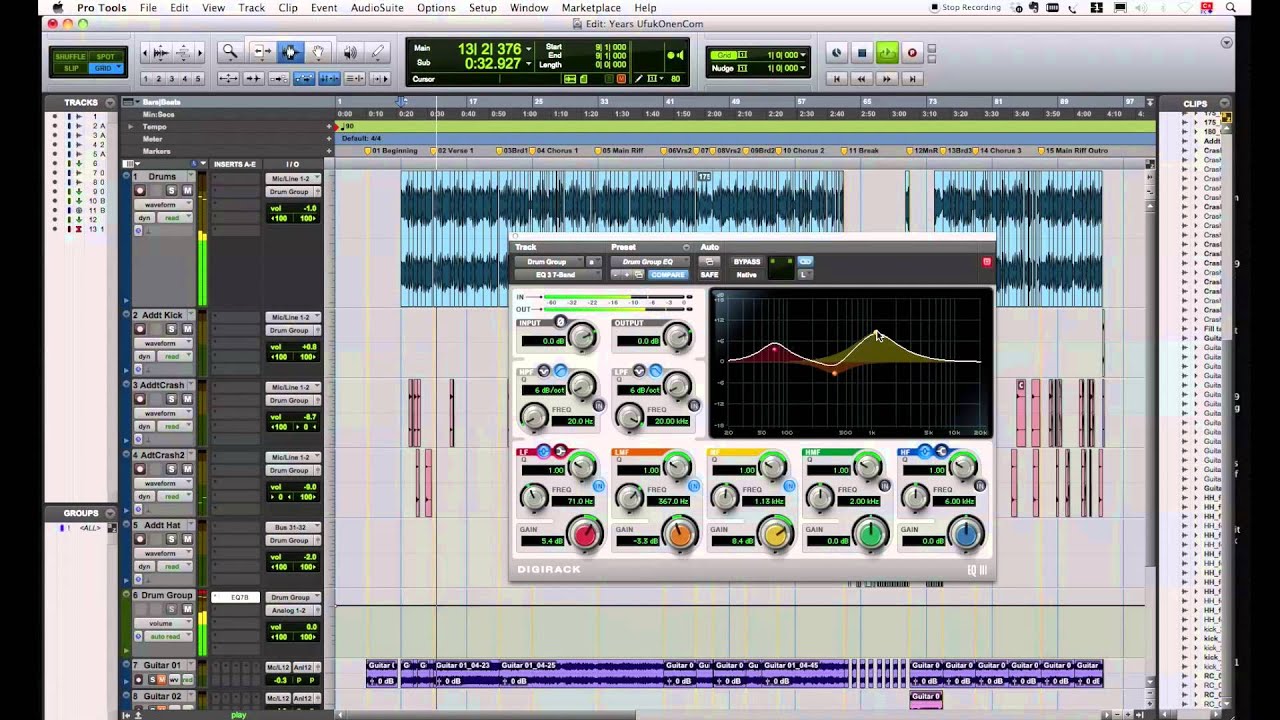Image resolution: width=1280 pixels, height=720 pixels.
Task: Mute the Addt Kick track
Action: pos(187,329)
